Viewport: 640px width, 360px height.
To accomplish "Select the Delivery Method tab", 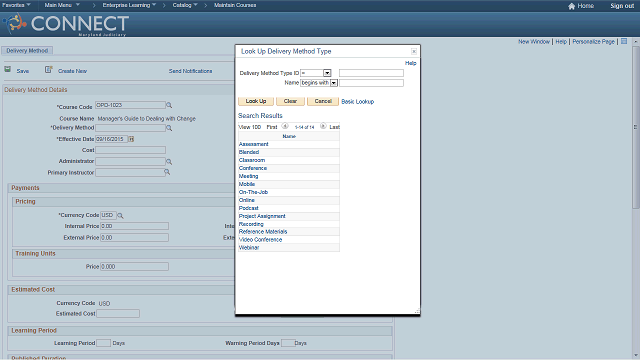I will click(x=27, y=51).
